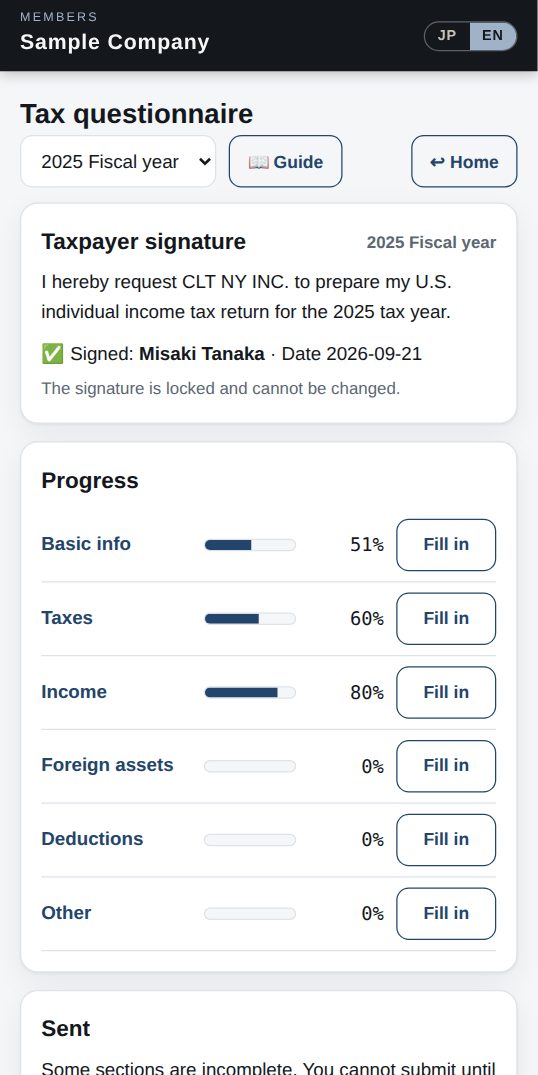
Task: Select EN language option
Action: (492, 36)
